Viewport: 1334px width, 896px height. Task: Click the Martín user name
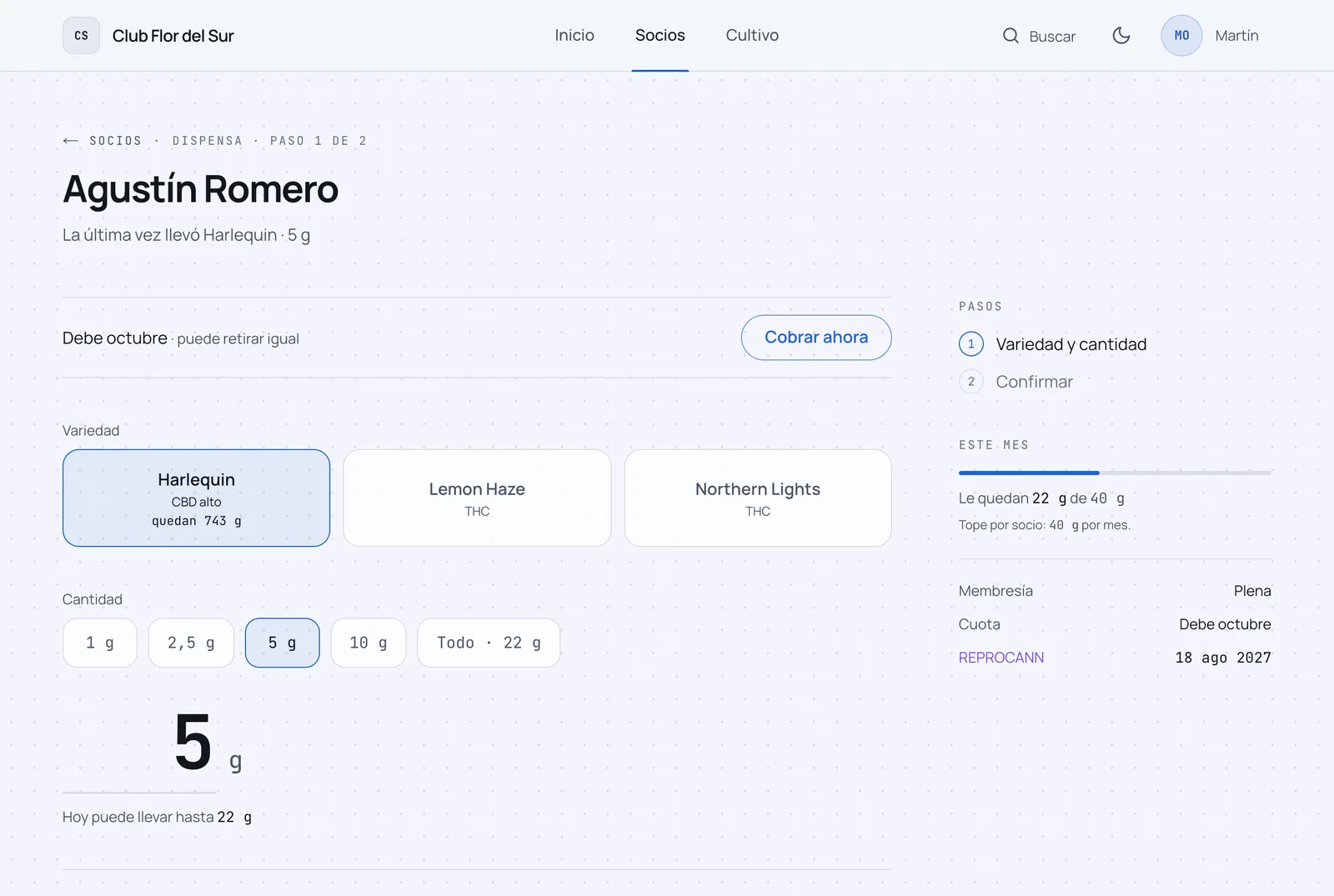pyautogui.click(x=1236, y=36)
